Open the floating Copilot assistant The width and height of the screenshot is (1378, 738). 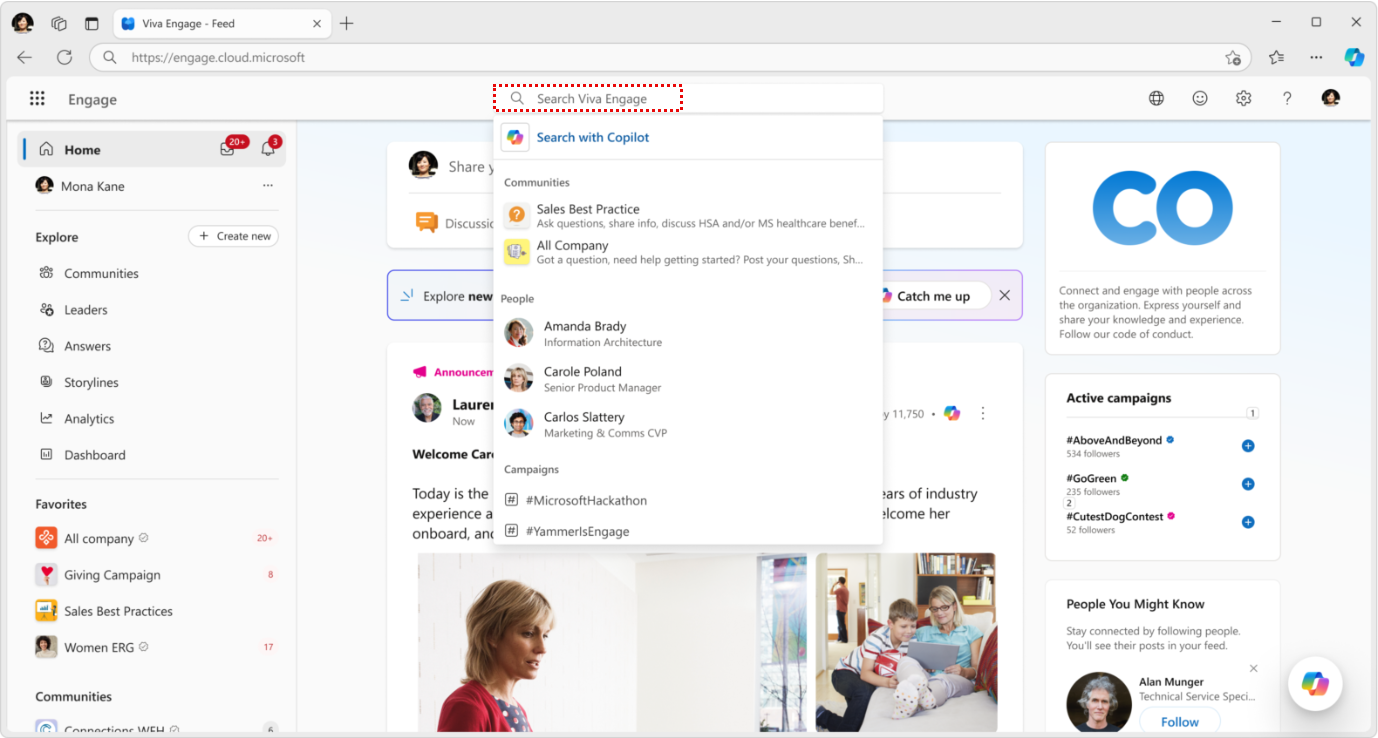point(1314,684)
